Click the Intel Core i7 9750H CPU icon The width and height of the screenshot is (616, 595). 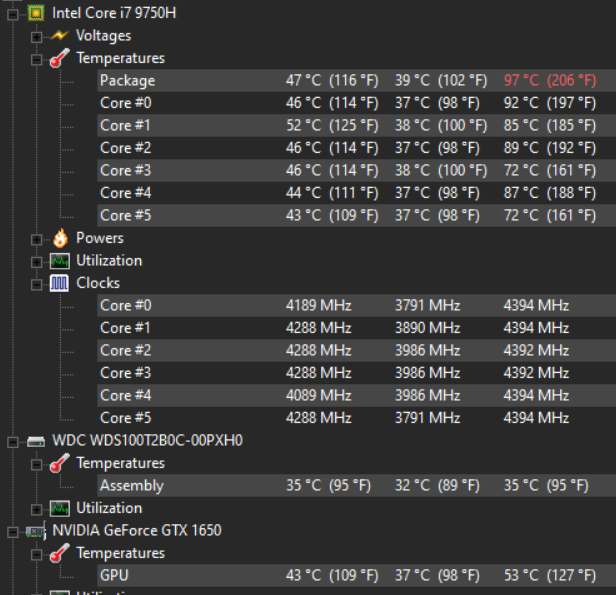[36, 13]
